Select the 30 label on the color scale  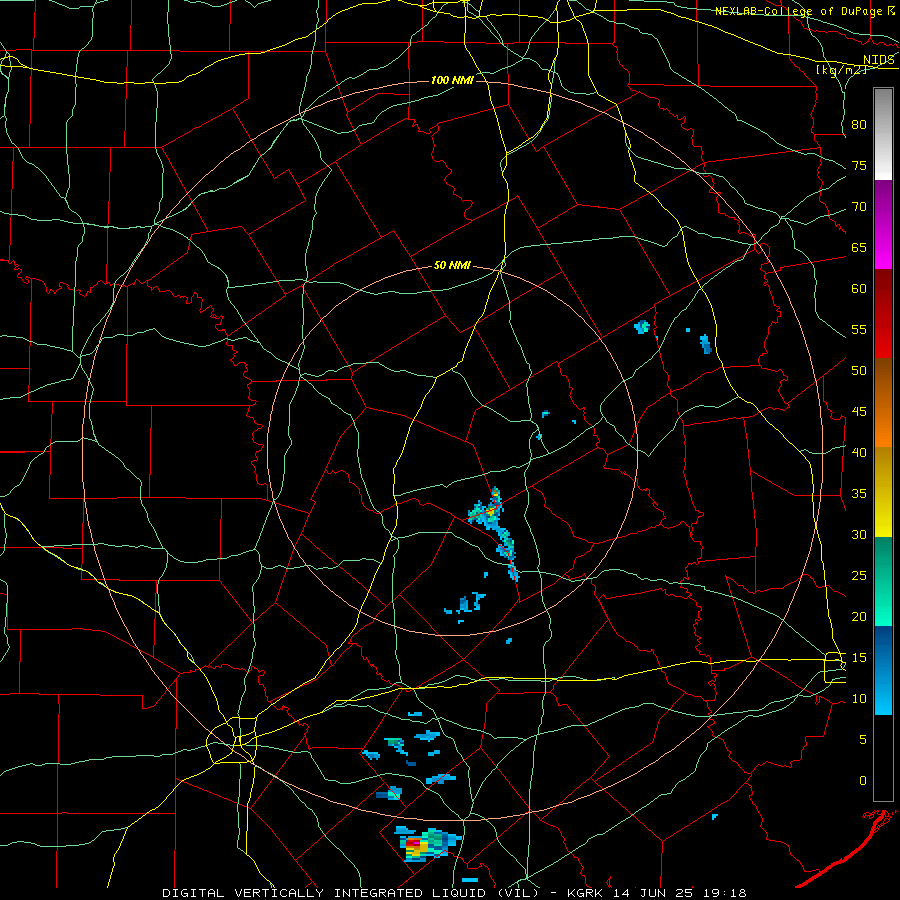(859, 535)
